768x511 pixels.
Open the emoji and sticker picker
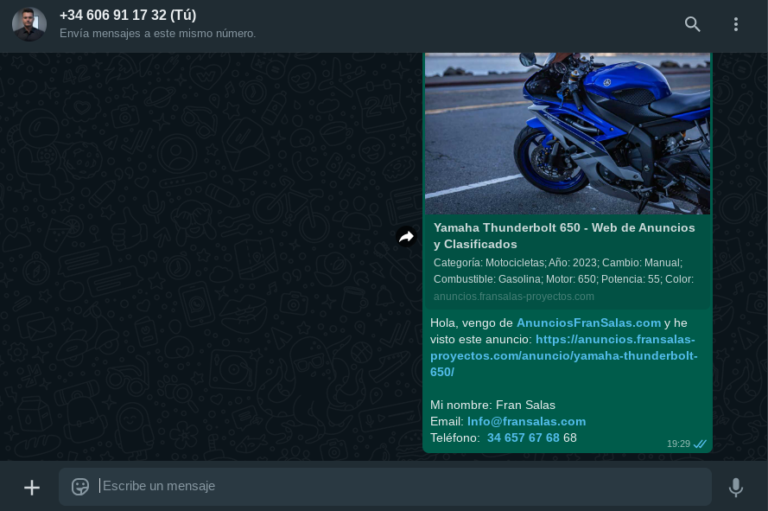[x=80, y=487]
